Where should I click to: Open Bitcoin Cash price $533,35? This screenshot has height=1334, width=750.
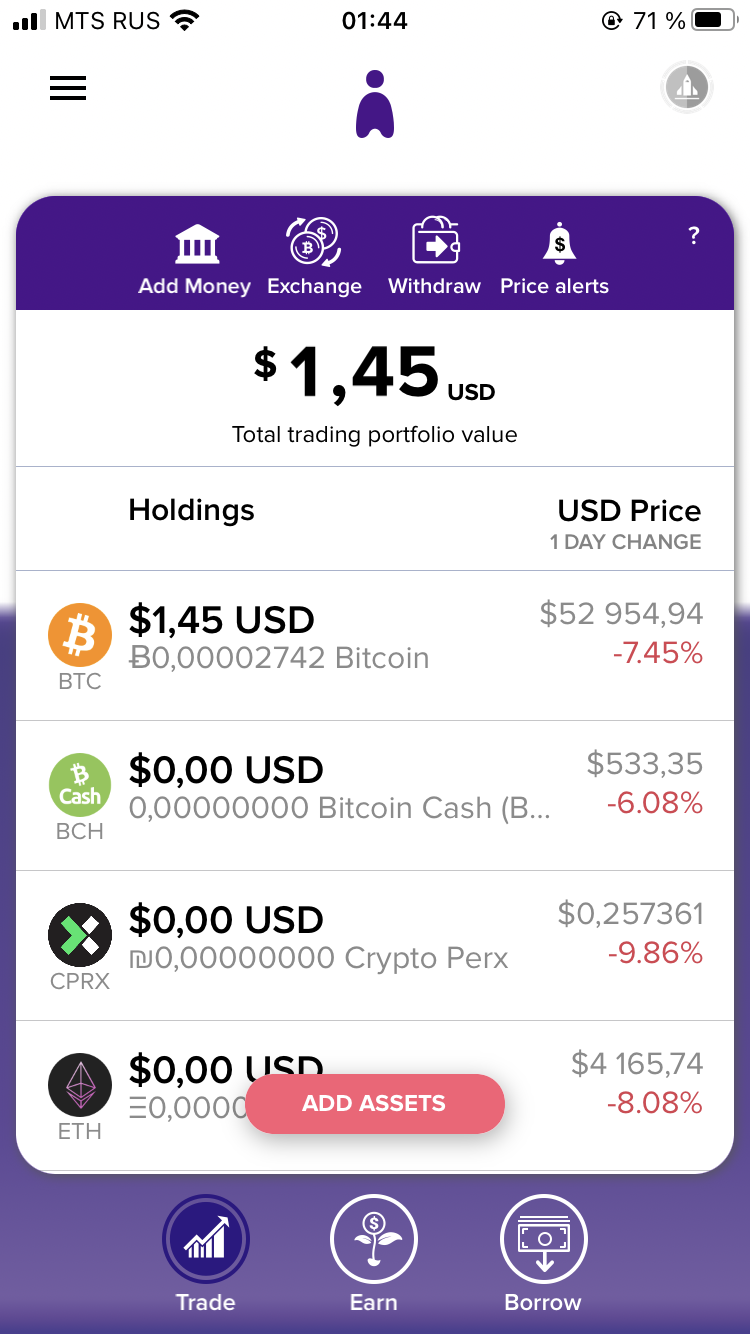(645, 764)
